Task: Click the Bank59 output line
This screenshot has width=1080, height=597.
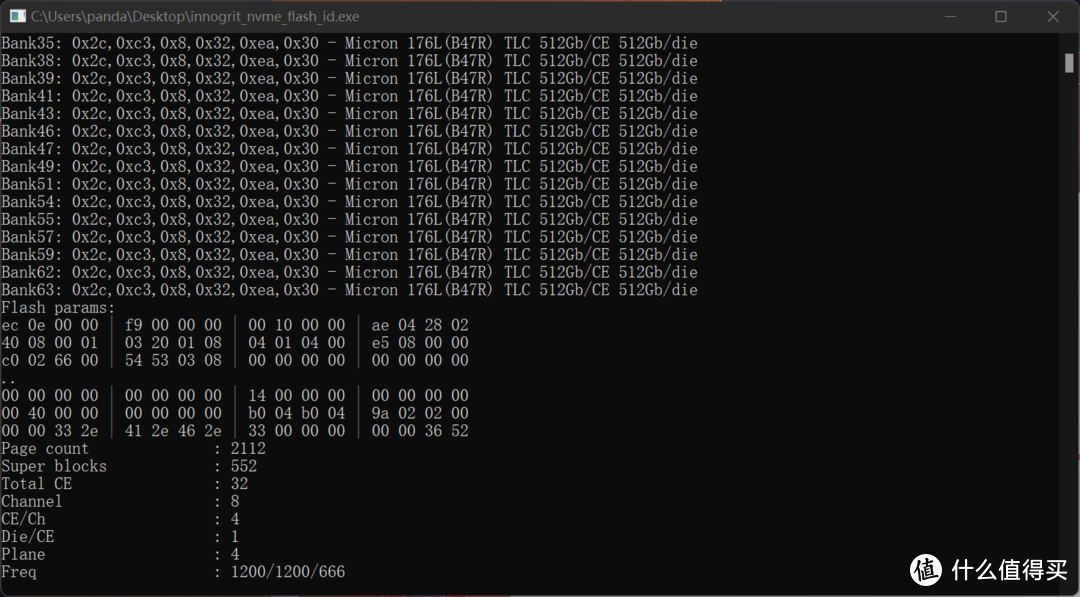Action: 349,254
